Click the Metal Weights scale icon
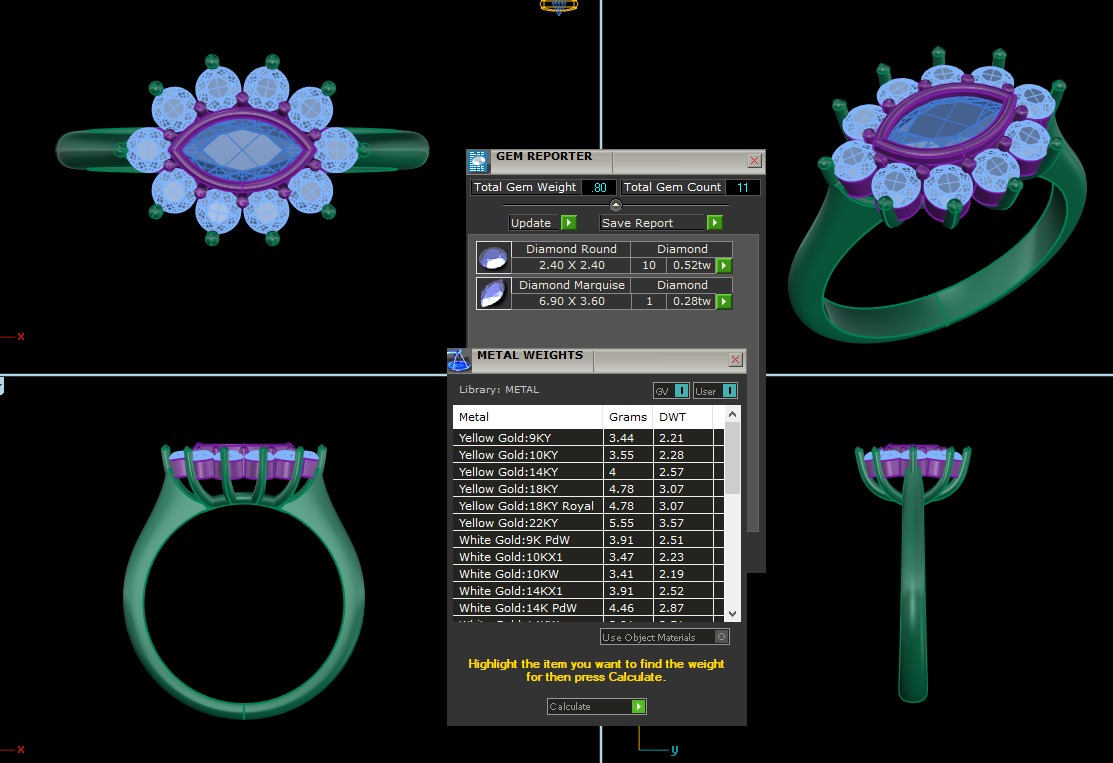Screen dimensions: 1113x763 point(459,360)
